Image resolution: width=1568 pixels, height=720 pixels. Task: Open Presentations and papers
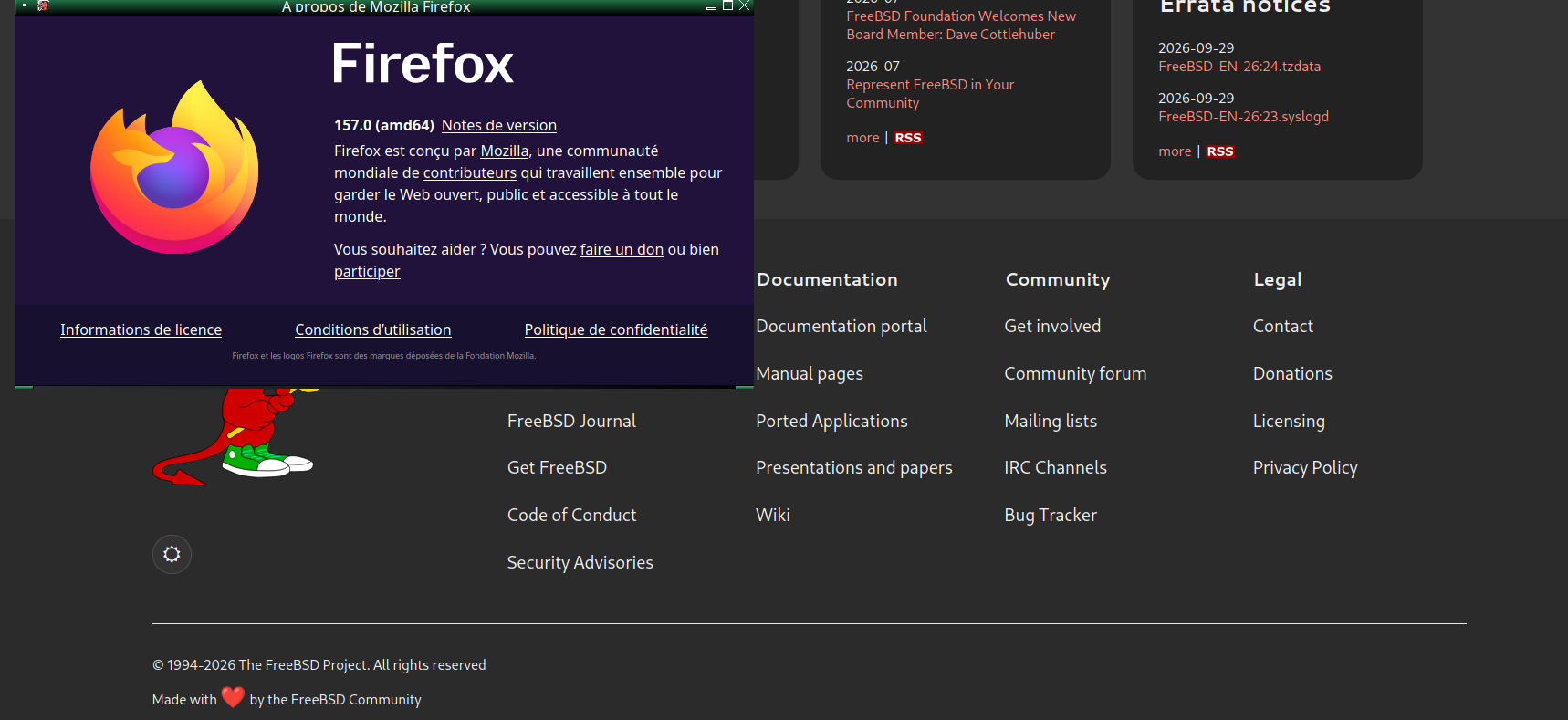click(853, 467)
